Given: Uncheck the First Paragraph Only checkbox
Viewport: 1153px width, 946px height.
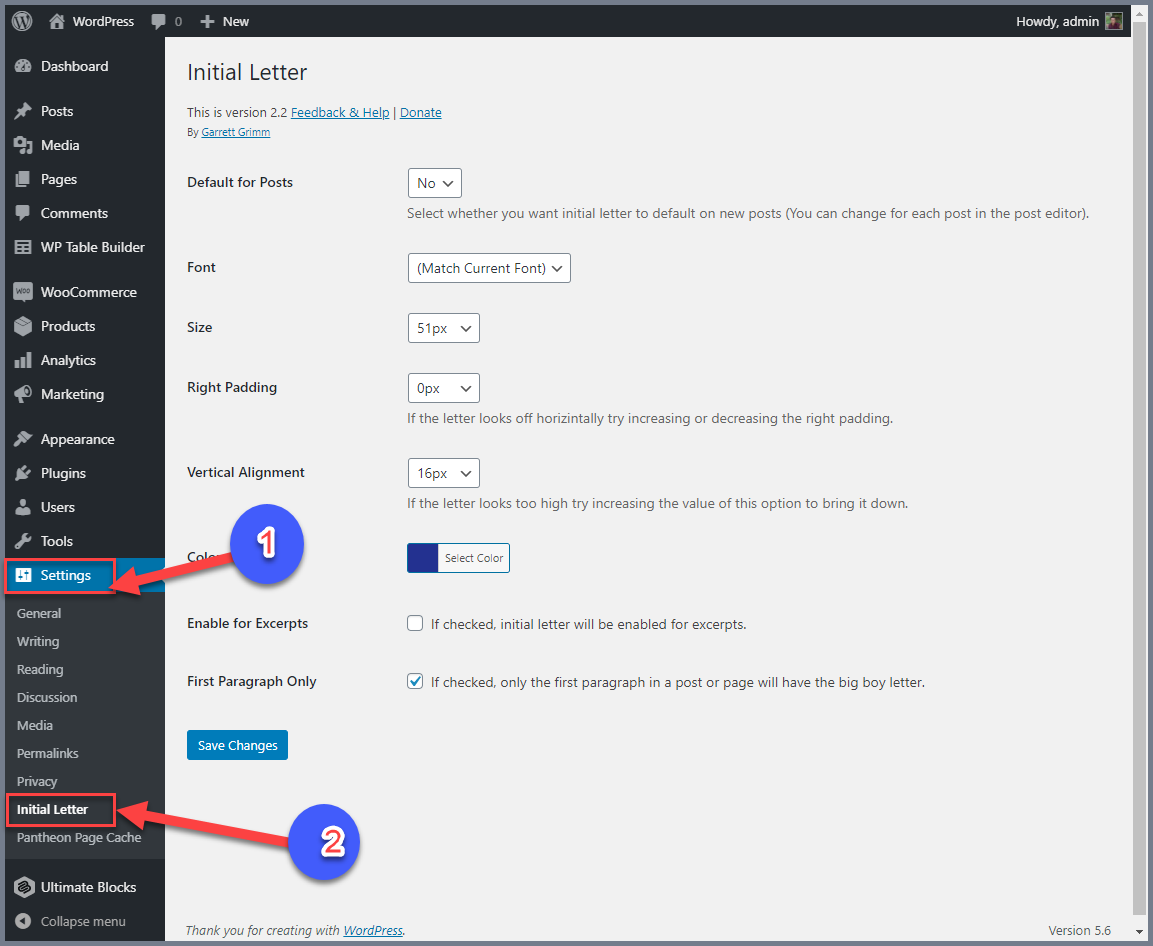Looking at the screenshot, I should 415,681.
